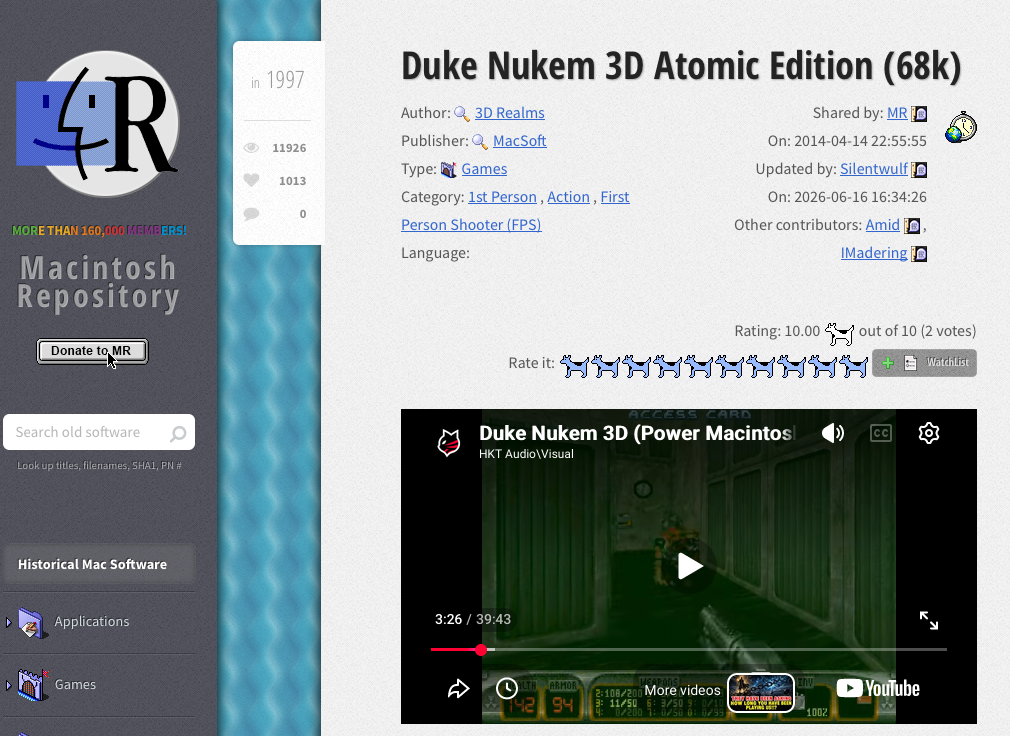Click the heart likes icon
This screenshot has width=1010, height=736.
tap(251, 180)
